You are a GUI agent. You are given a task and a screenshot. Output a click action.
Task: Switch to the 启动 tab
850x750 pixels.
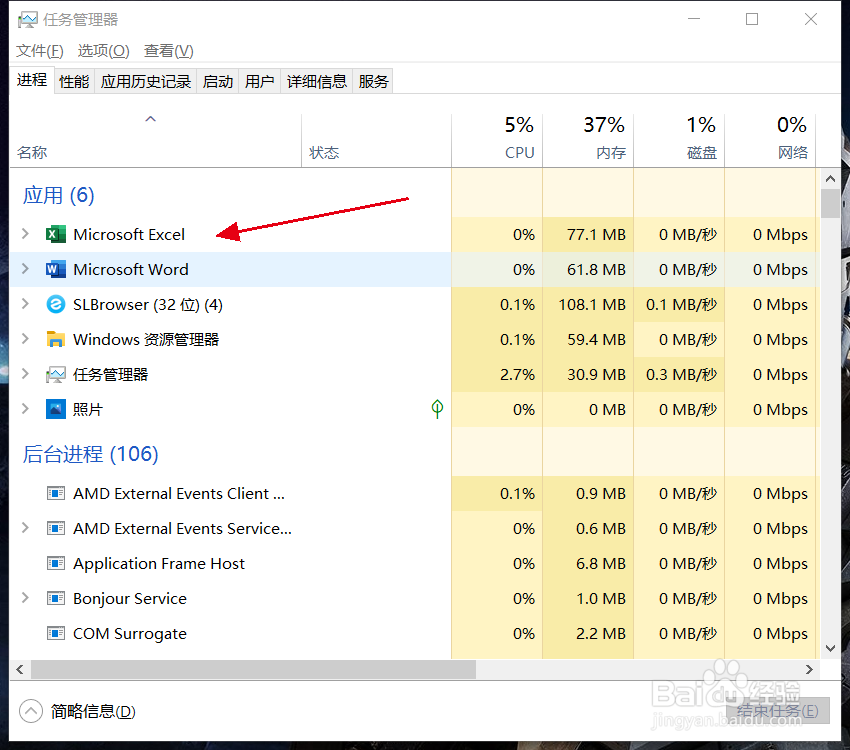pos(218,81)
